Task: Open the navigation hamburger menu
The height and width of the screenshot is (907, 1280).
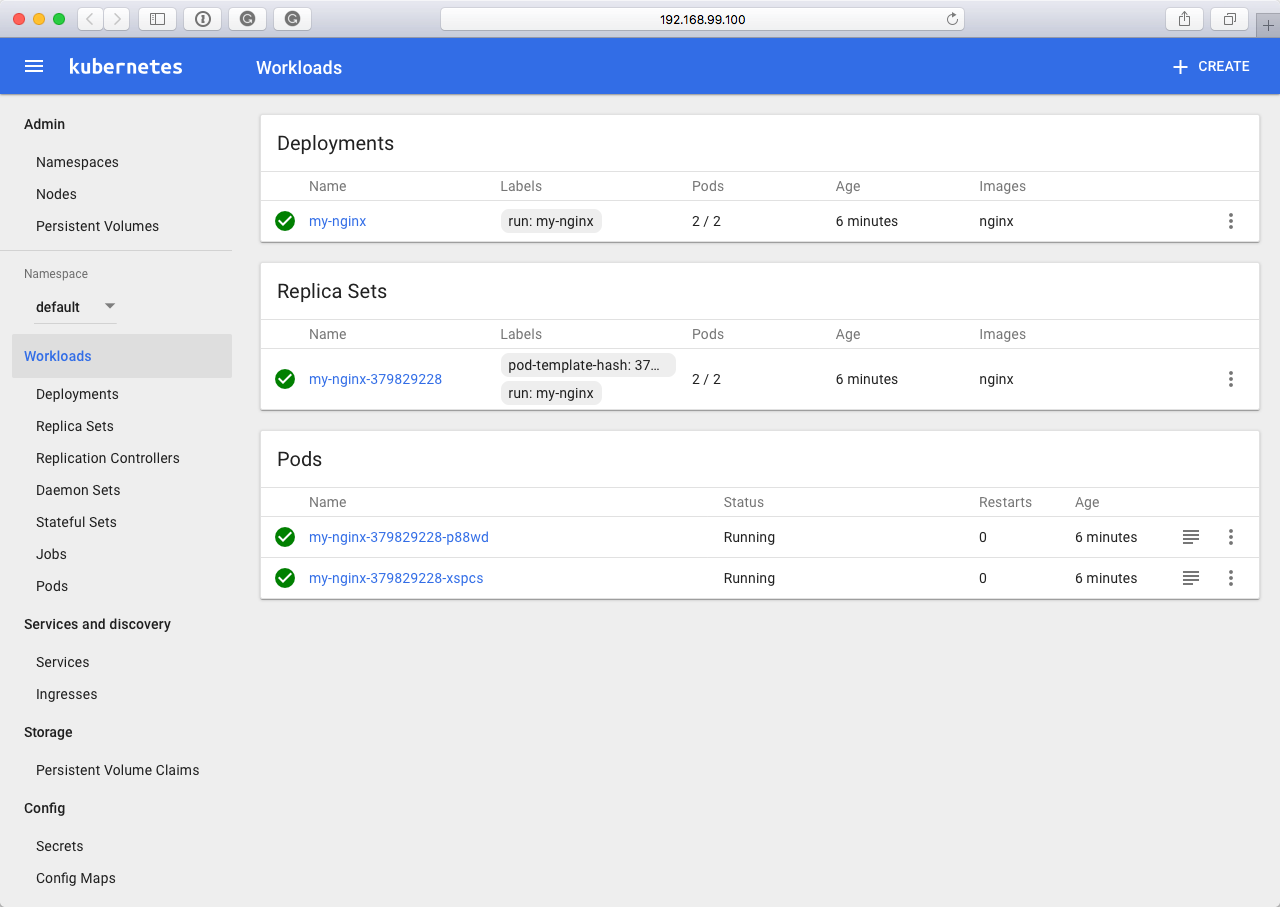Action: [33, 66]
